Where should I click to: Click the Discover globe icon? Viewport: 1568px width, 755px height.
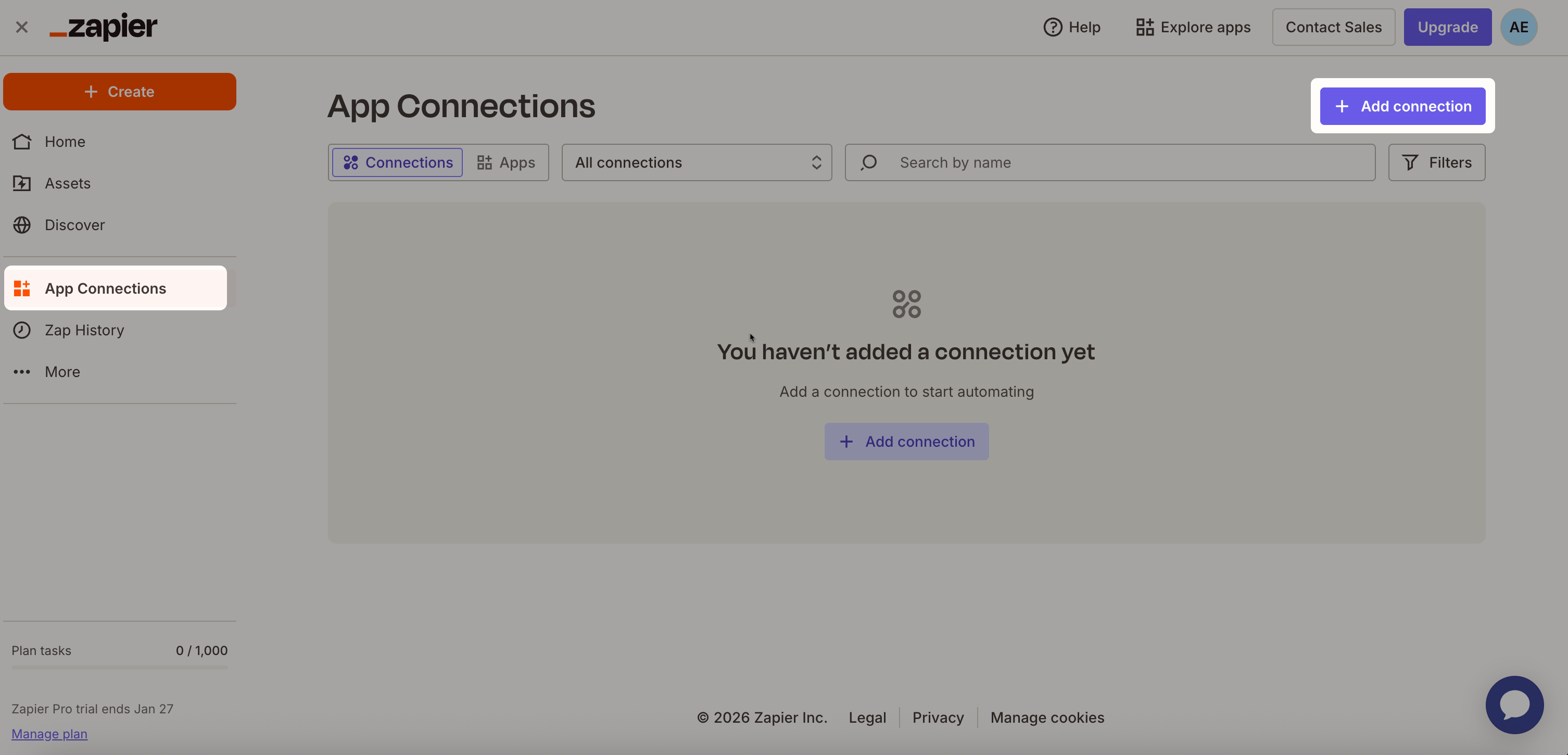[22, 224]
